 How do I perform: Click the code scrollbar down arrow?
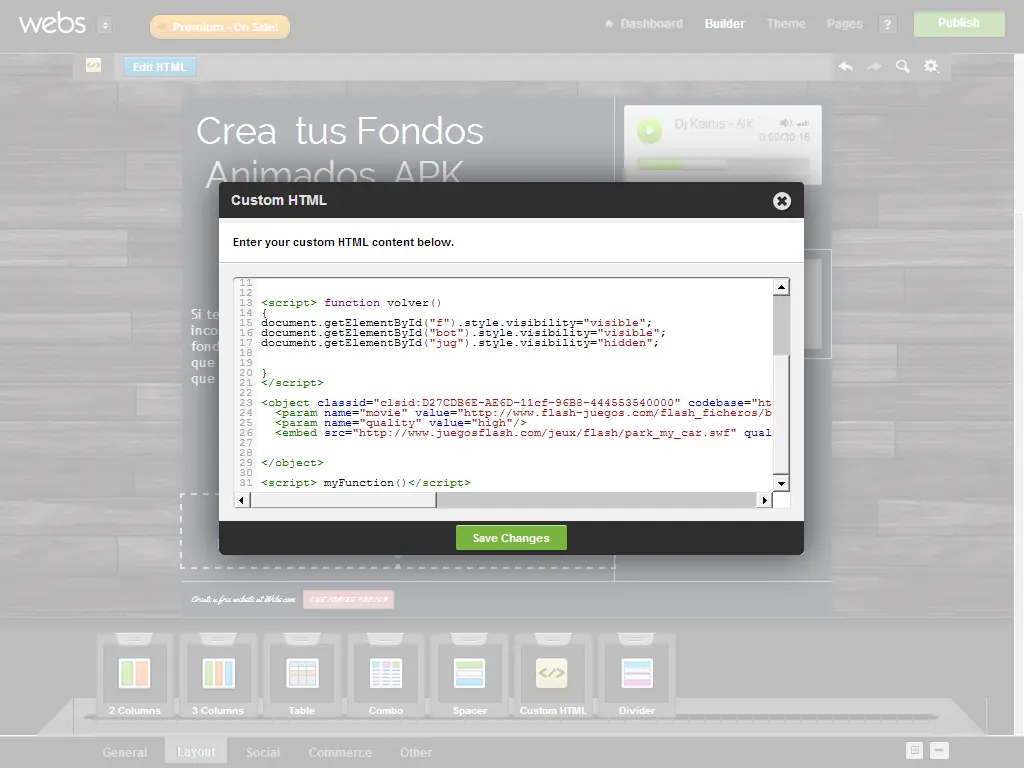781,484
